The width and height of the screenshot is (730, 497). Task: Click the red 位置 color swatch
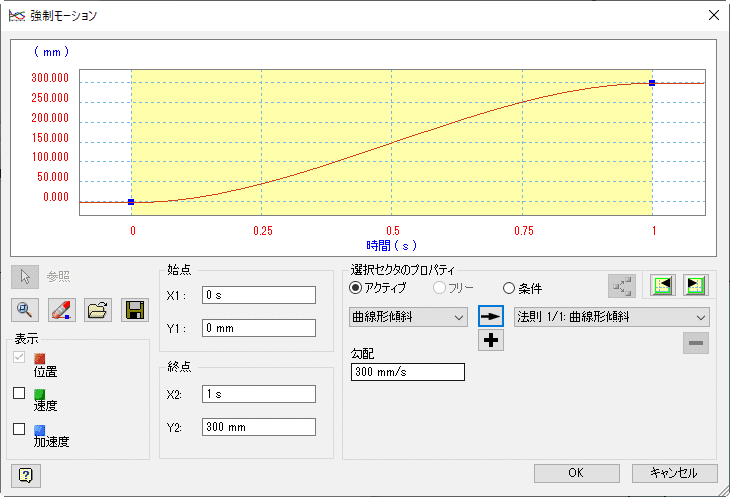[40, 358]
